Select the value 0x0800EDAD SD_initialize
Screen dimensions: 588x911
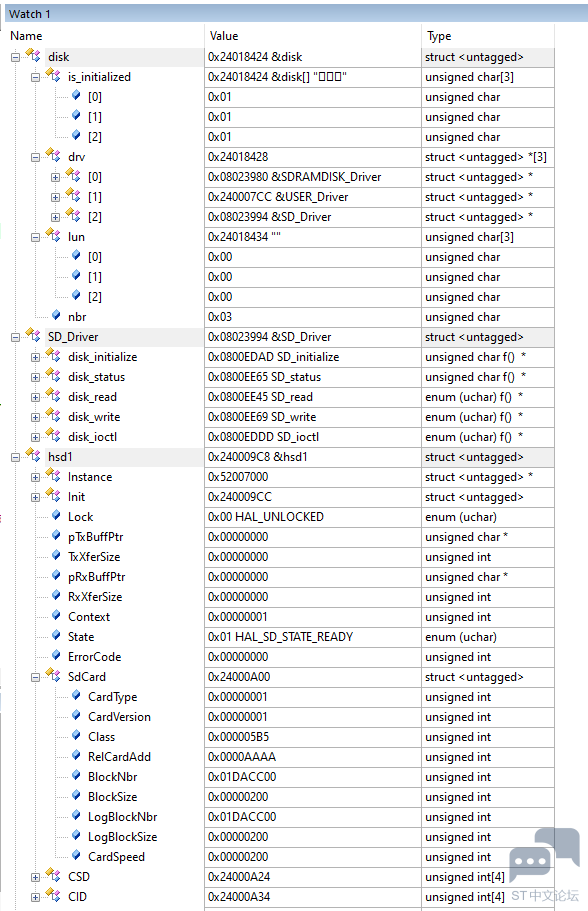tap(274, 357)
